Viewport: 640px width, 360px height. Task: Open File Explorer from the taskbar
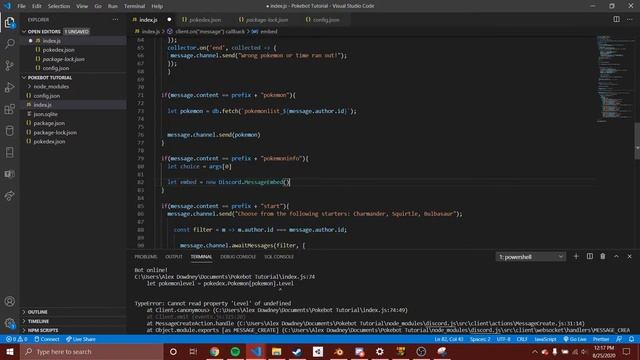pos(276,351)
